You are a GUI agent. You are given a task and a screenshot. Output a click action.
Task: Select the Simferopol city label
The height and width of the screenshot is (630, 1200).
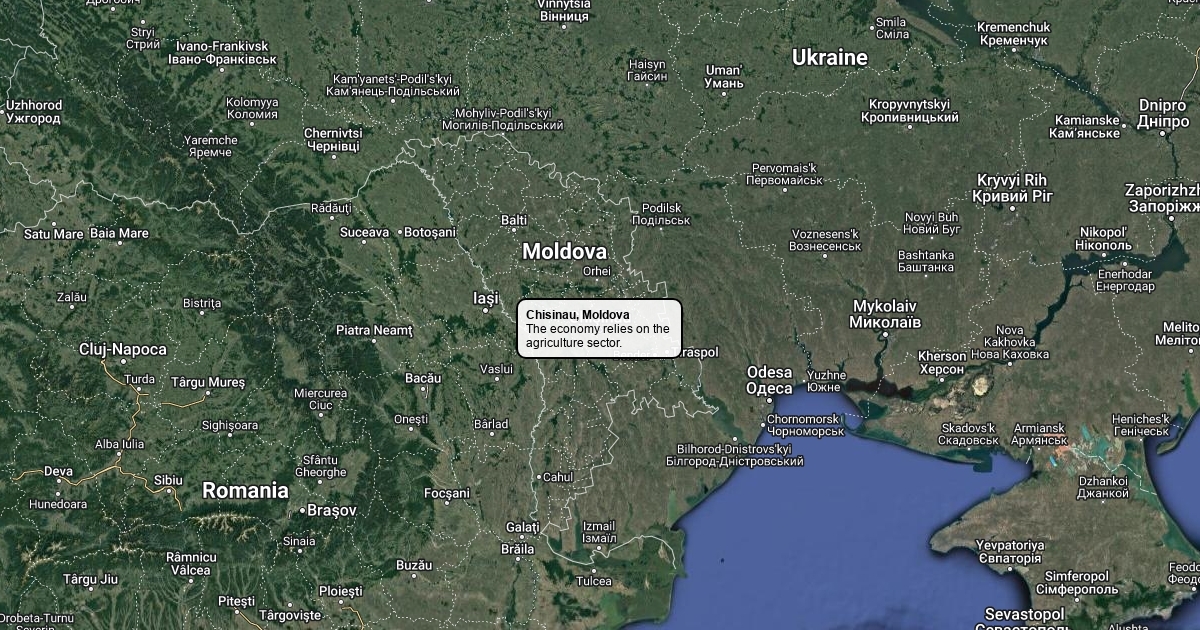tap(1076, 583)
